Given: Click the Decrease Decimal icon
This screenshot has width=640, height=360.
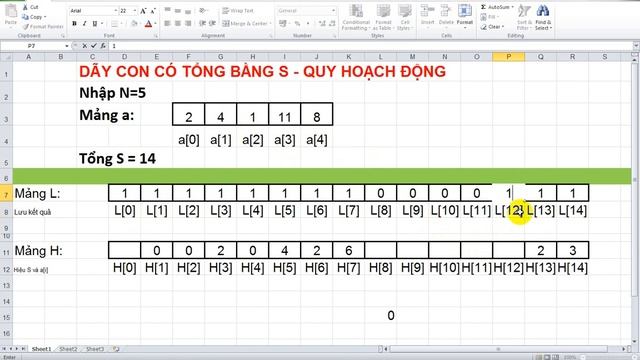Looking at the screenshot, I should 332,24.
